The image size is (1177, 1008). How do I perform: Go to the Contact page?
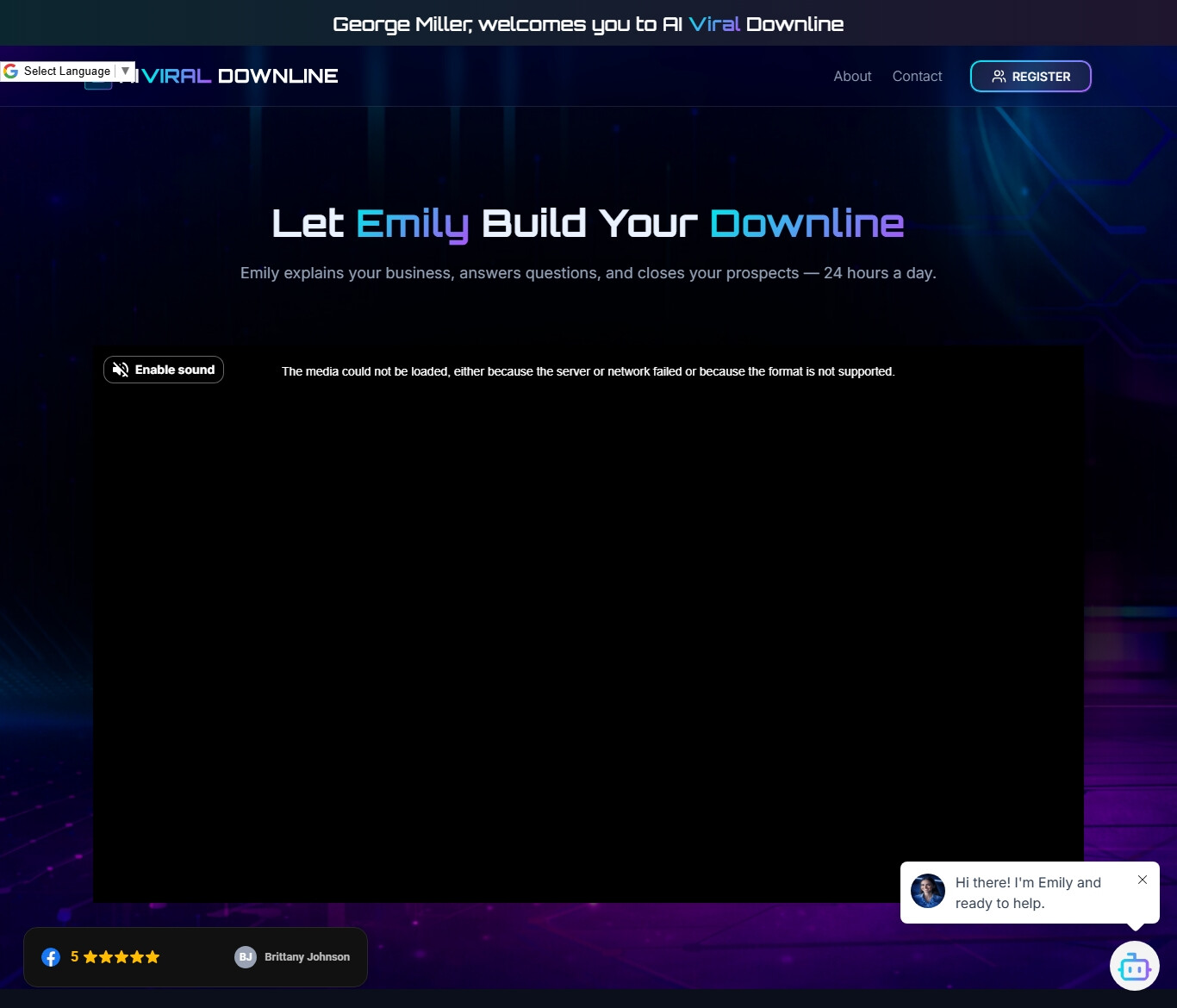(x=917, y=77)
